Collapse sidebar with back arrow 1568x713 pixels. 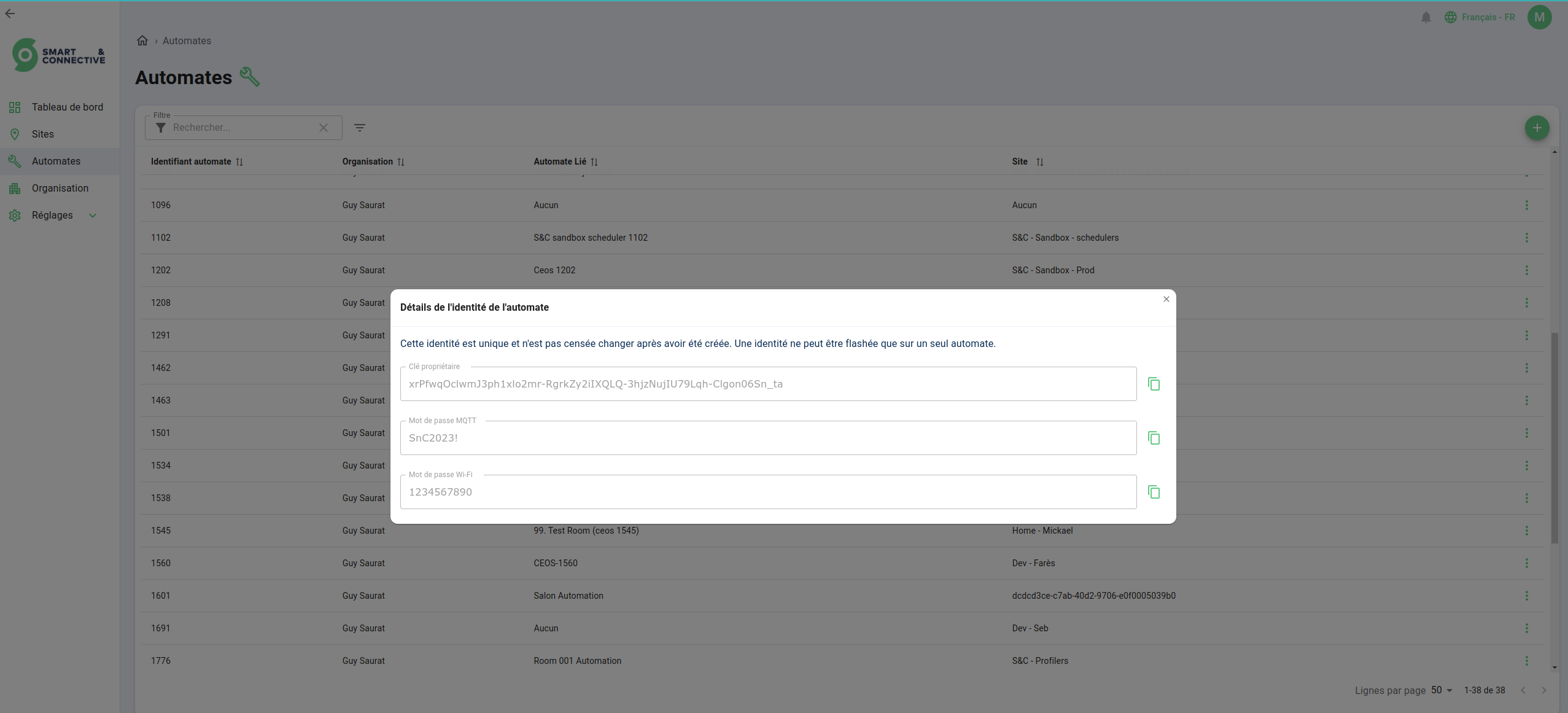(10, 14)
